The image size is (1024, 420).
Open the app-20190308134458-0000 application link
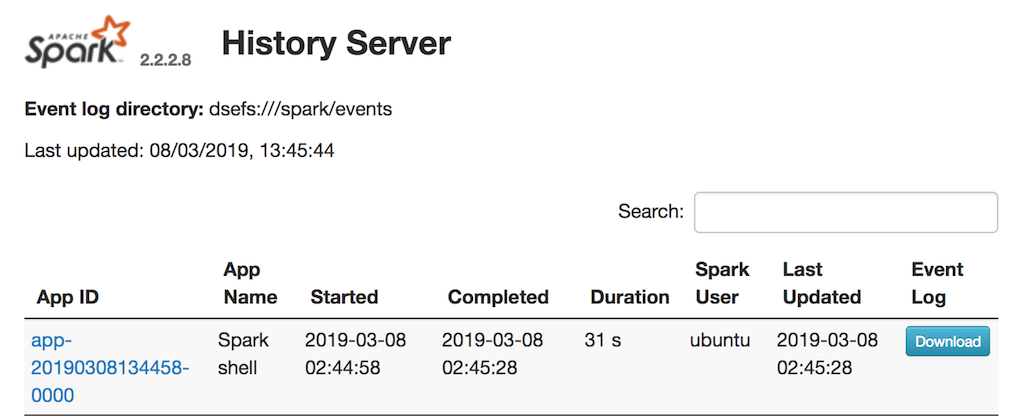tap(110, 368)
